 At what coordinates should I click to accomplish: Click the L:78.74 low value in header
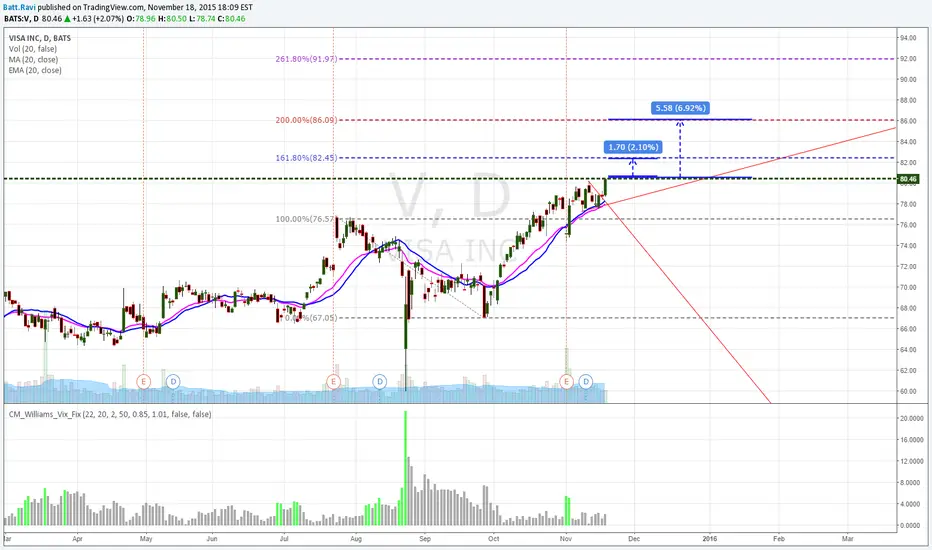click(x=202, y=18)
